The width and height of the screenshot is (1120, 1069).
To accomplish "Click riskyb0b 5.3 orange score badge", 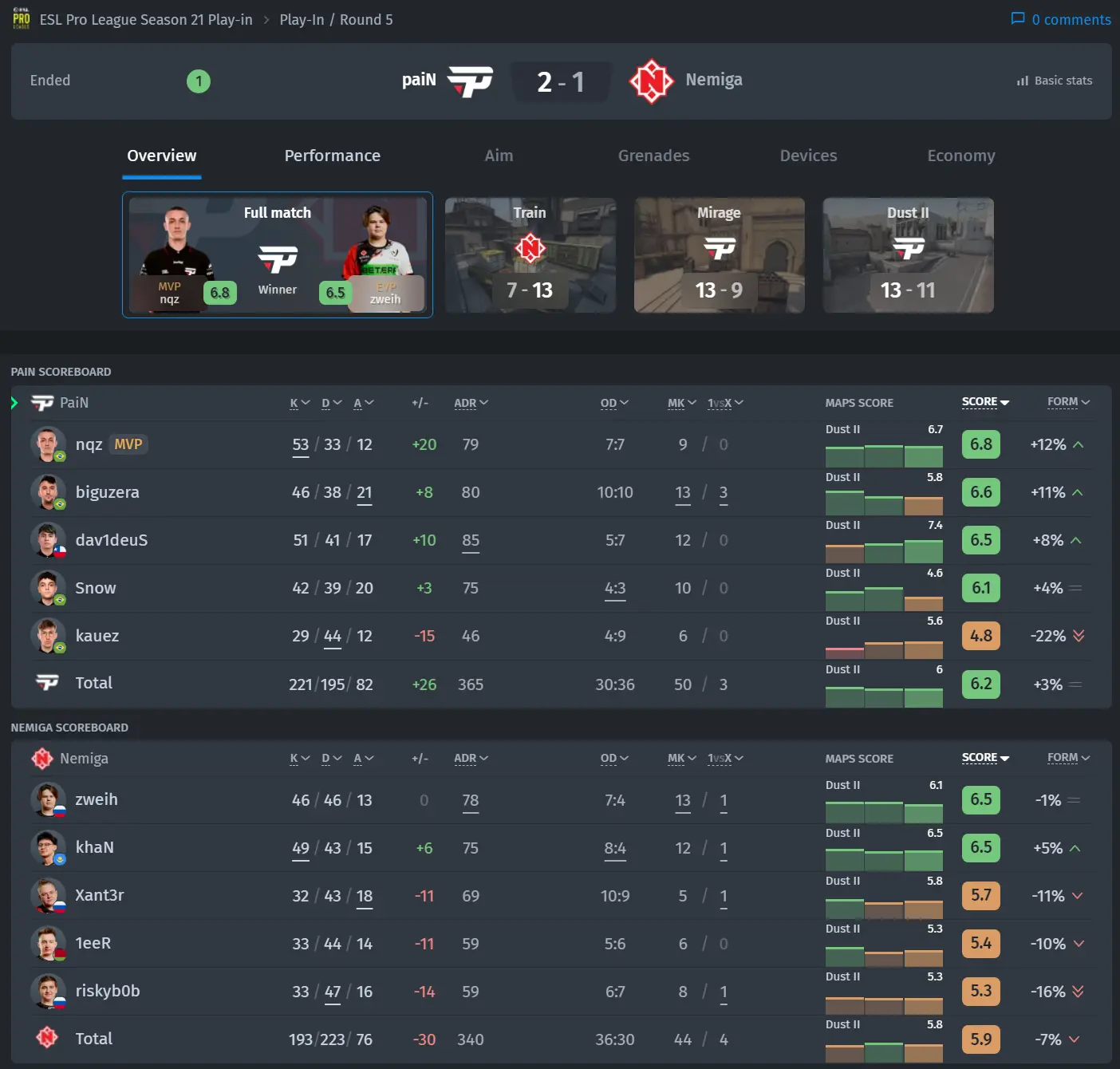I will [x=981, y=991].
